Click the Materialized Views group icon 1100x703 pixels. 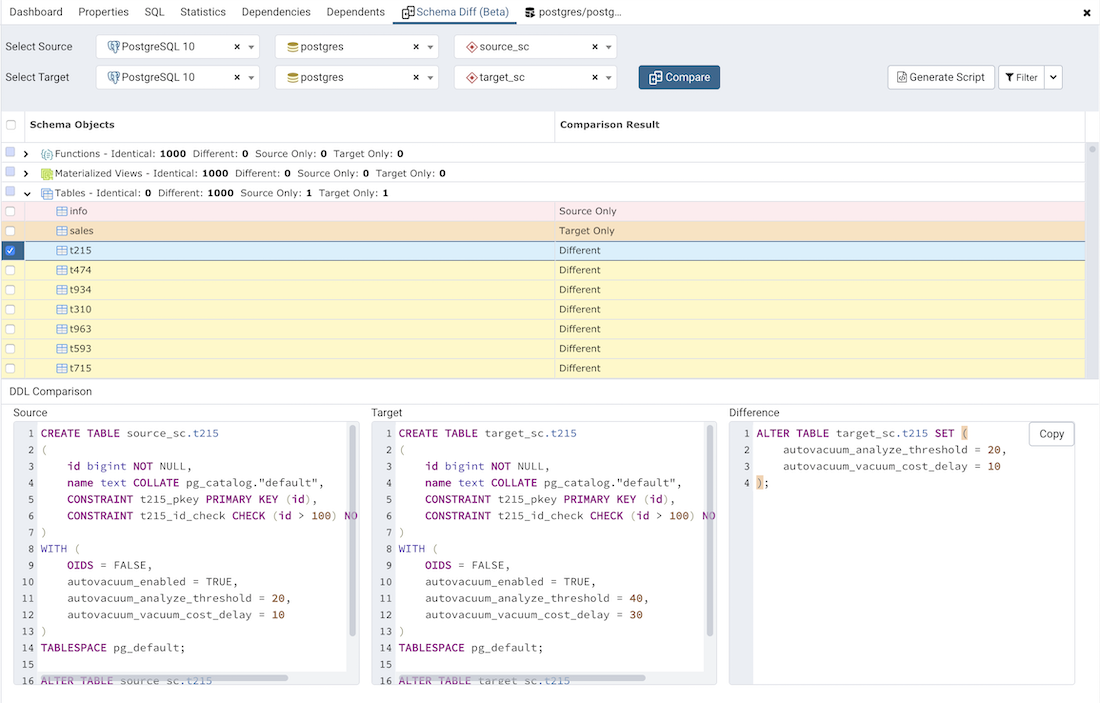pyautogui.click(x=47, y=174)
